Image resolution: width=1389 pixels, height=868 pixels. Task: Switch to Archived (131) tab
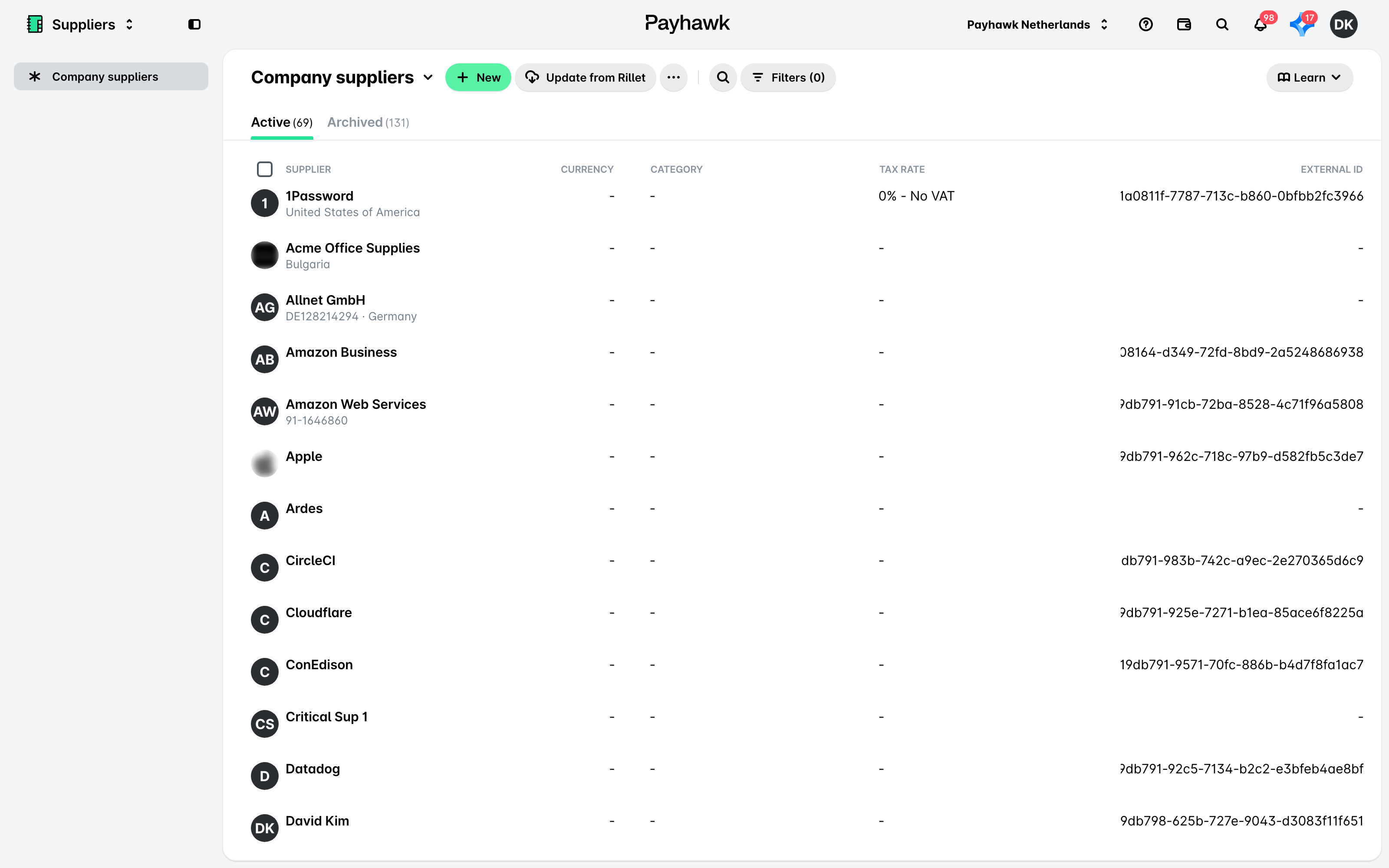tap(368, 122)
